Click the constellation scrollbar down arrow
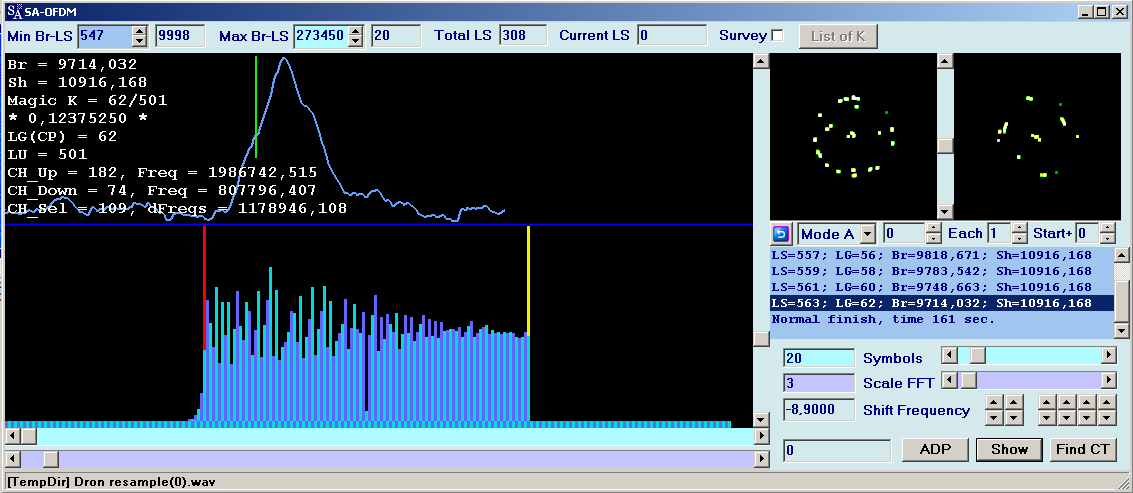The height and width of the screenshot is (493, 1133). (x=944, y=212)
